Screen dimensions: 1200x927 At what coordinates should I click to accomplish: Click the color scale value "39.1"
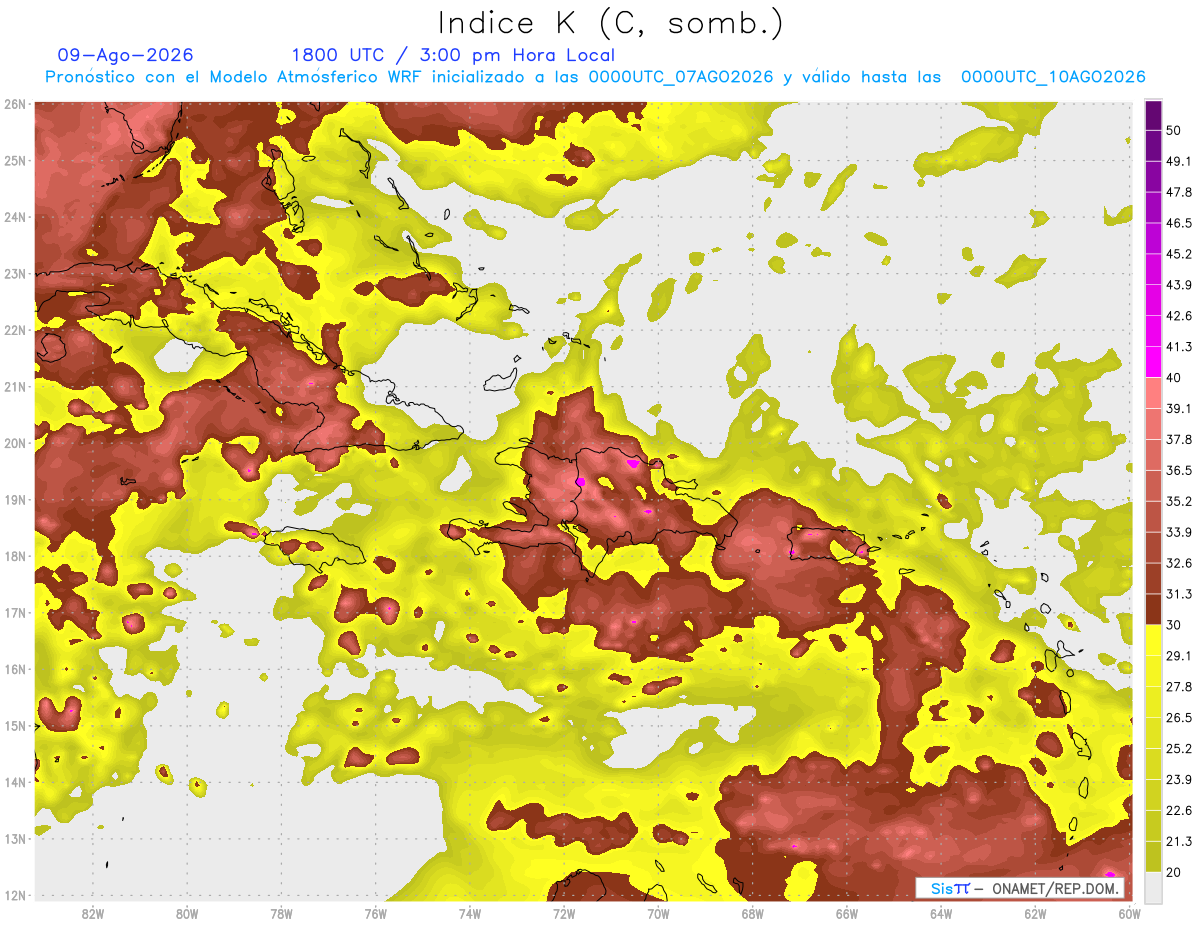[x=1178, y=409]
